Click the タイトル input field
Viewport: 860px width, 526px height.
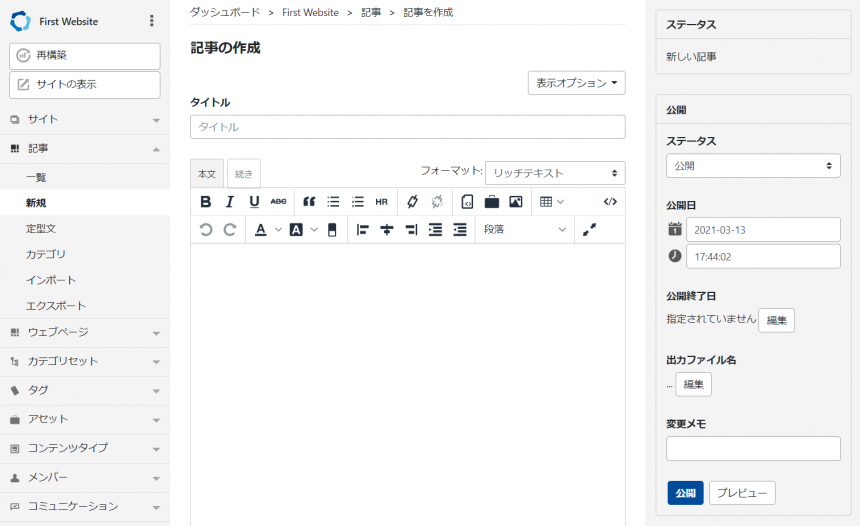click(x=408, y=127)
